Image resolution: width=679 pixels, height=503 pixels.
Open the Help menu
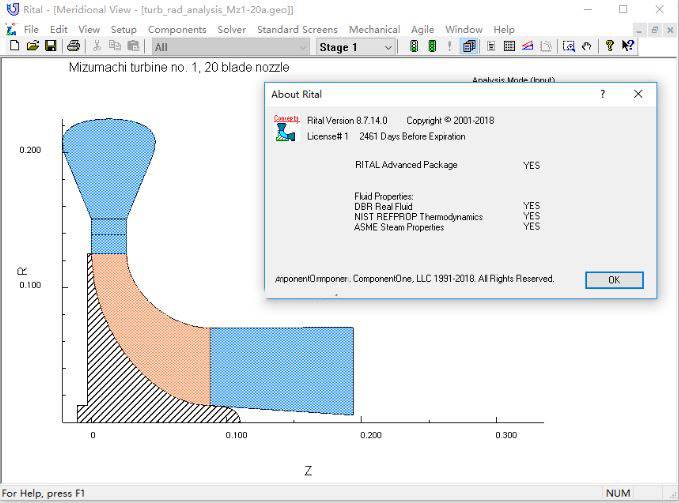click(x=504, y=29)
